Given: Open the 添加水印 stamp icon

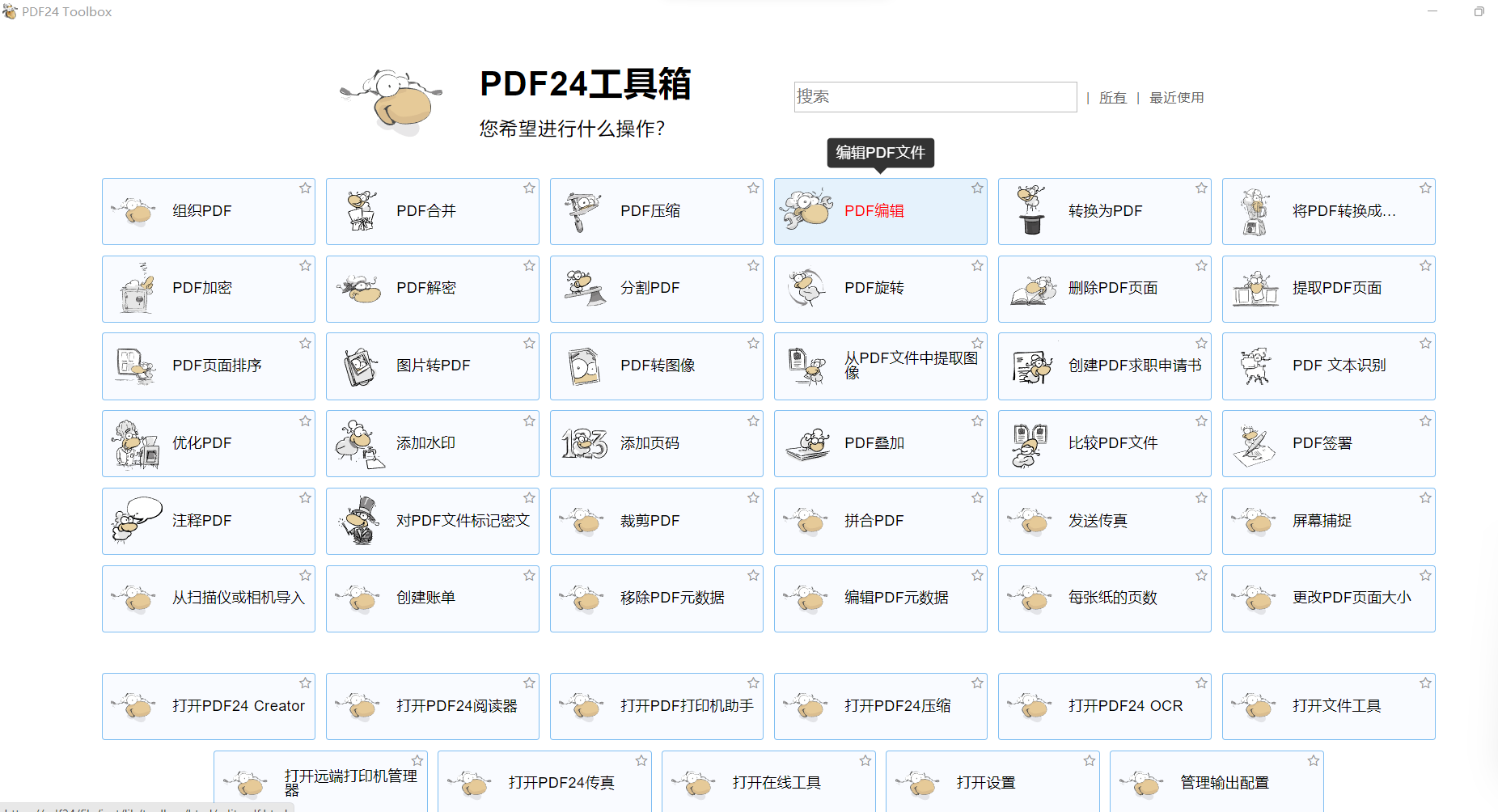Looking at the screenshot, I should pos(360,443).
